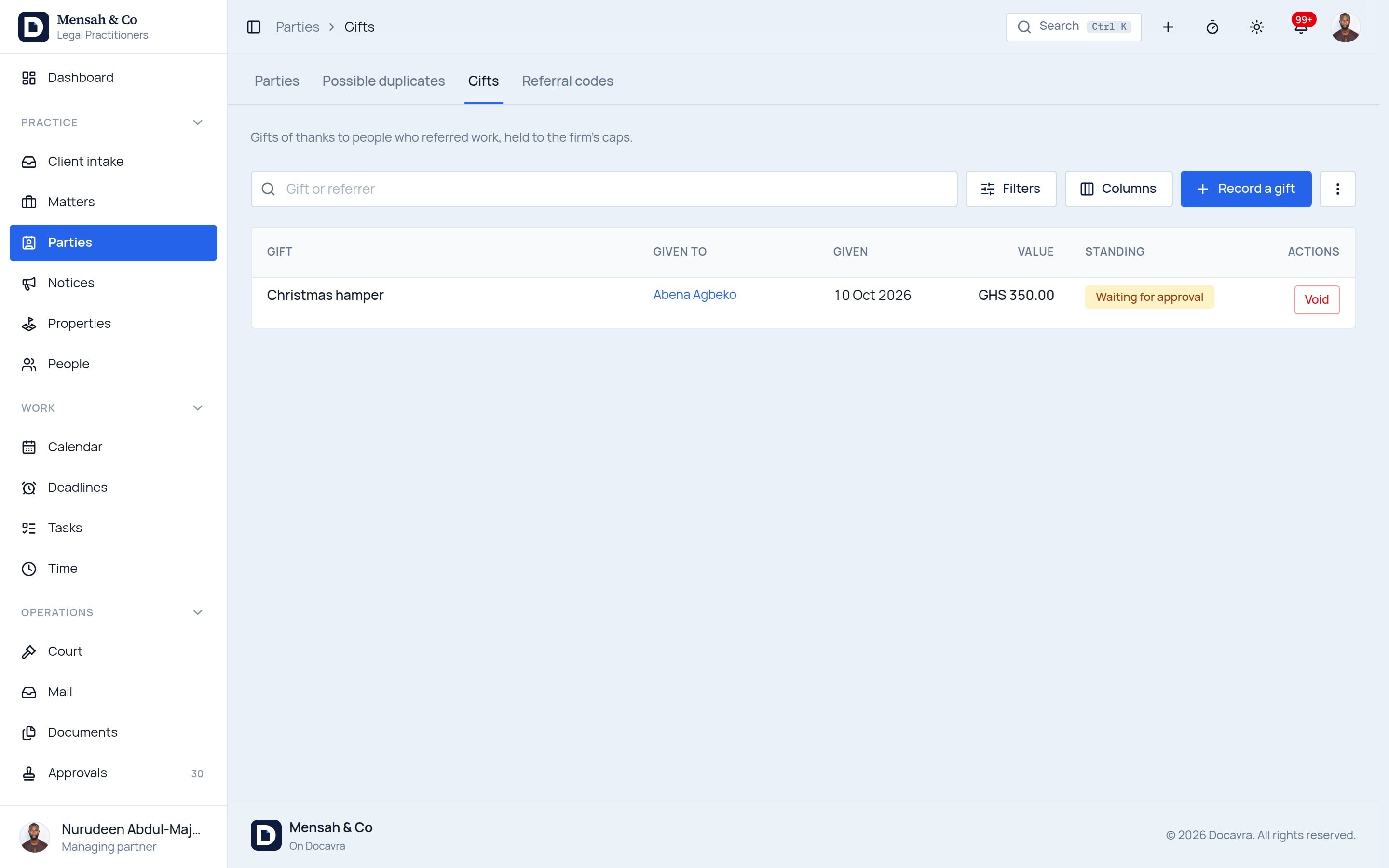Switch the light/dark theme sun icon
Viewport: 1389px width, 868px height.
(x=1256, y=27)
